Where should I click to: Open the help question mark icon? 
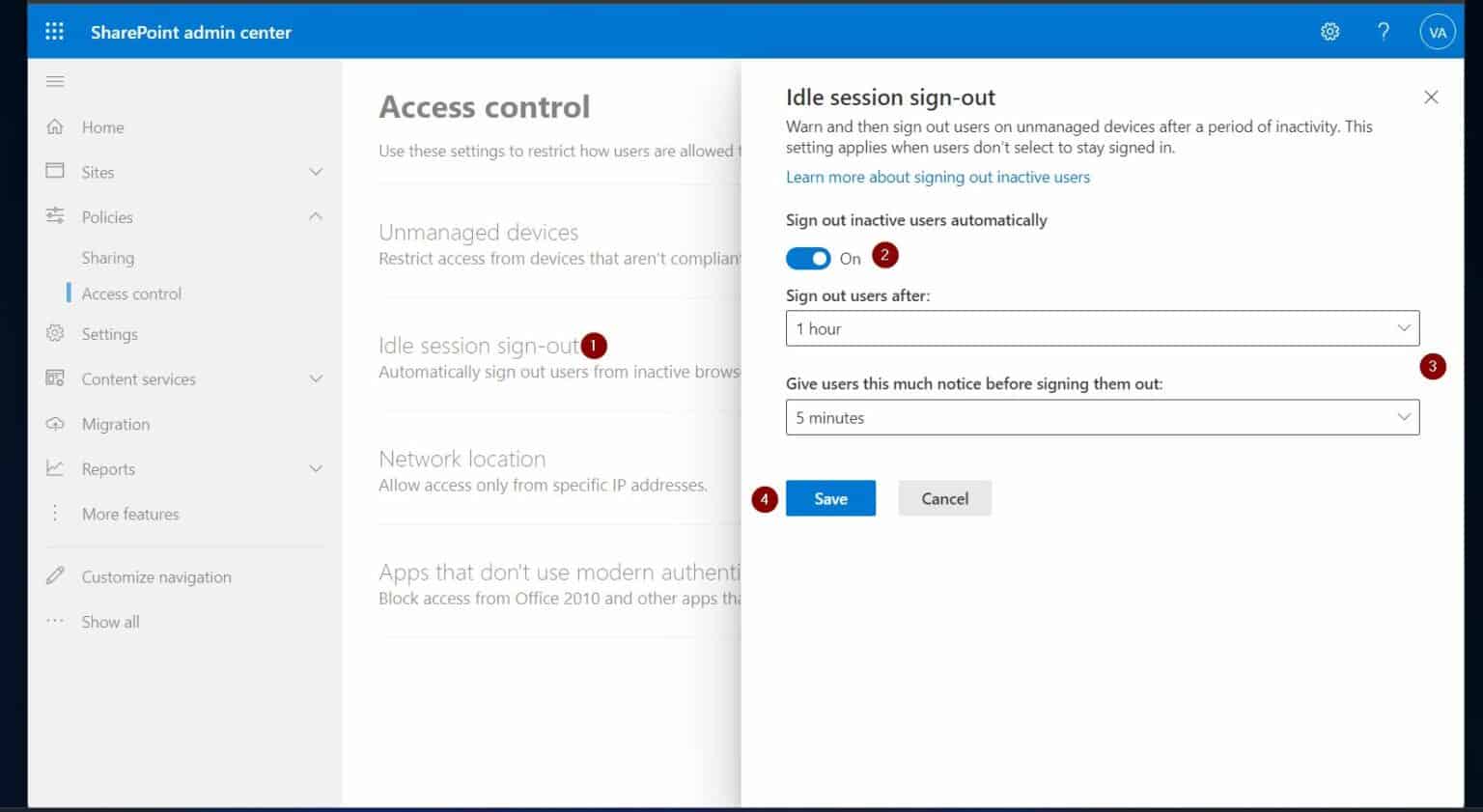click(x=1383, y=31)
